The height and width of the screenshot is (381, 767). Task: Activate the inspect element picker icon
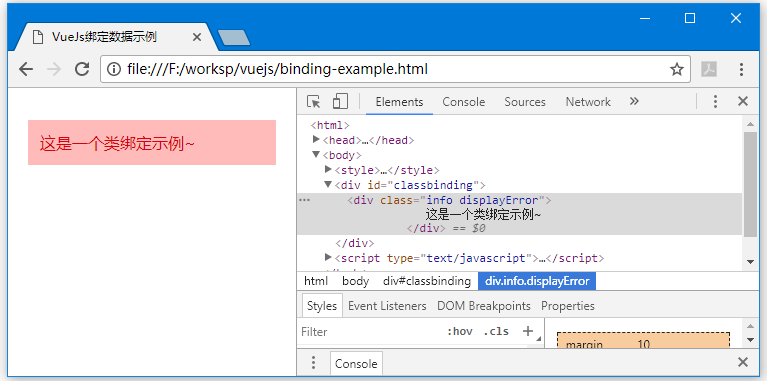click(x=314, y=102)
